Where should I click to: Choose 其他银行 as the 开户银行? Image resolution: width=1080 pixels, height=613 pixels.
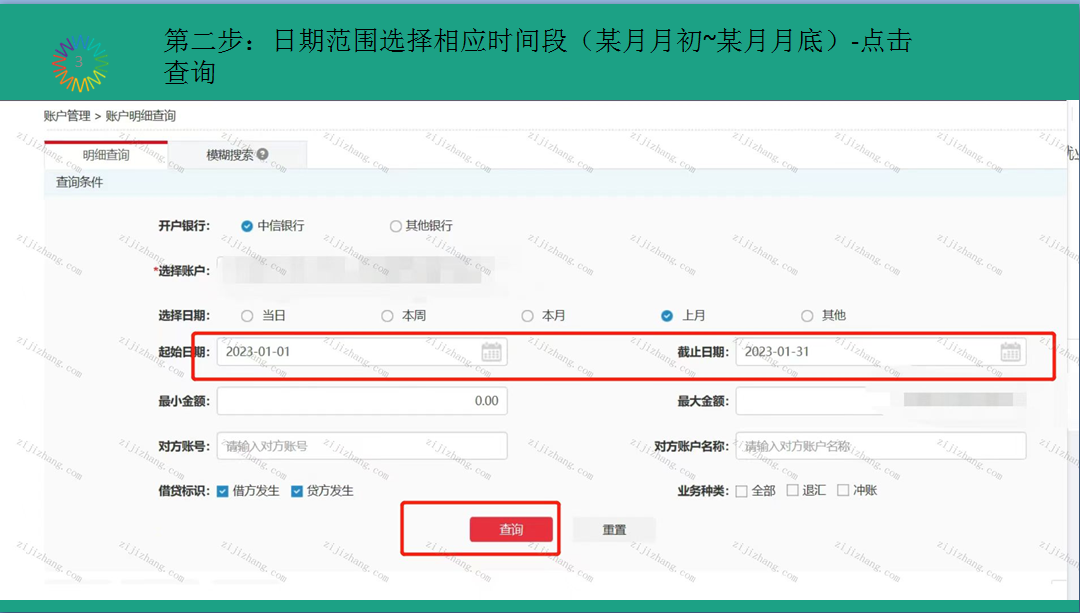tap(396, 226)
